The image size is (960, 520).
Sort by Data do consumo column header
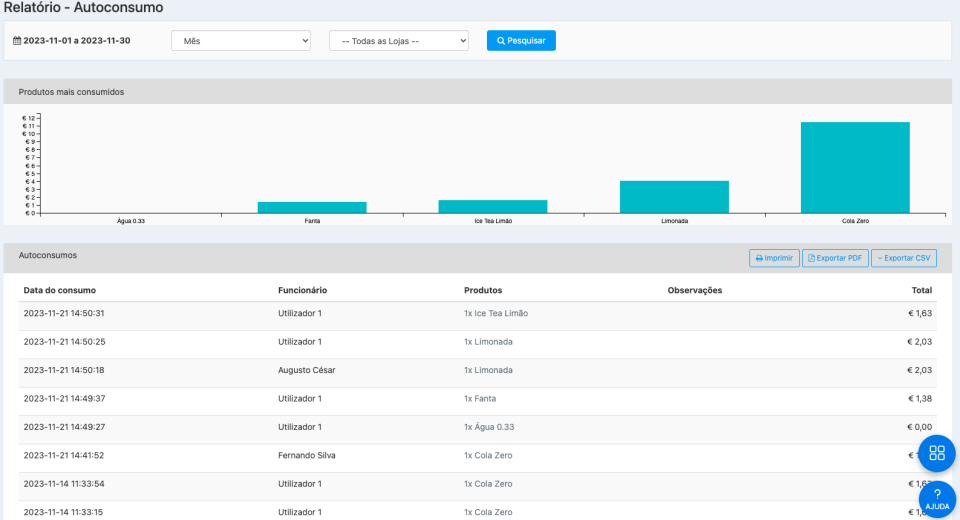tap(60, 290)
